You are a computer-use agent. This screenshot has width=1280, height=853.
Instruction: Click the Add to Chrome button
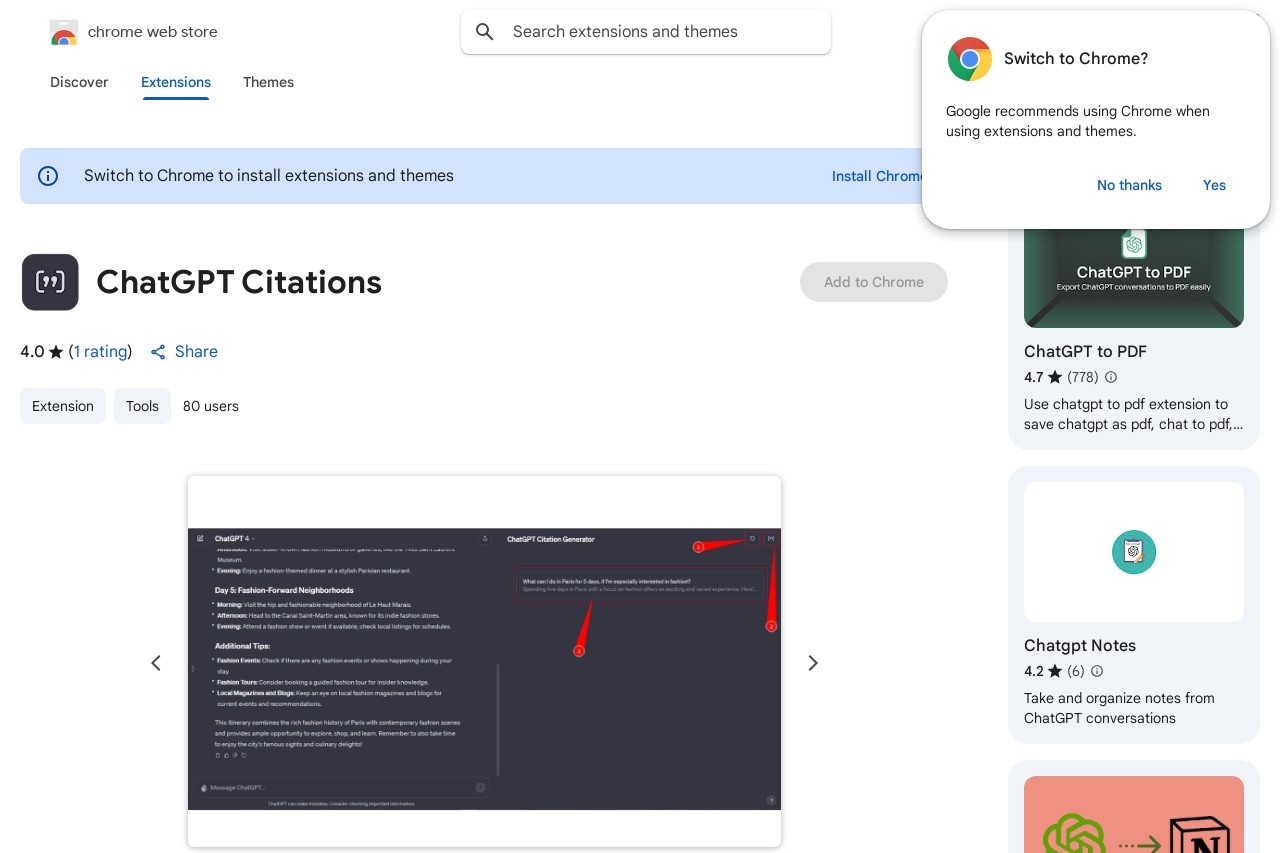pos(874,282)
